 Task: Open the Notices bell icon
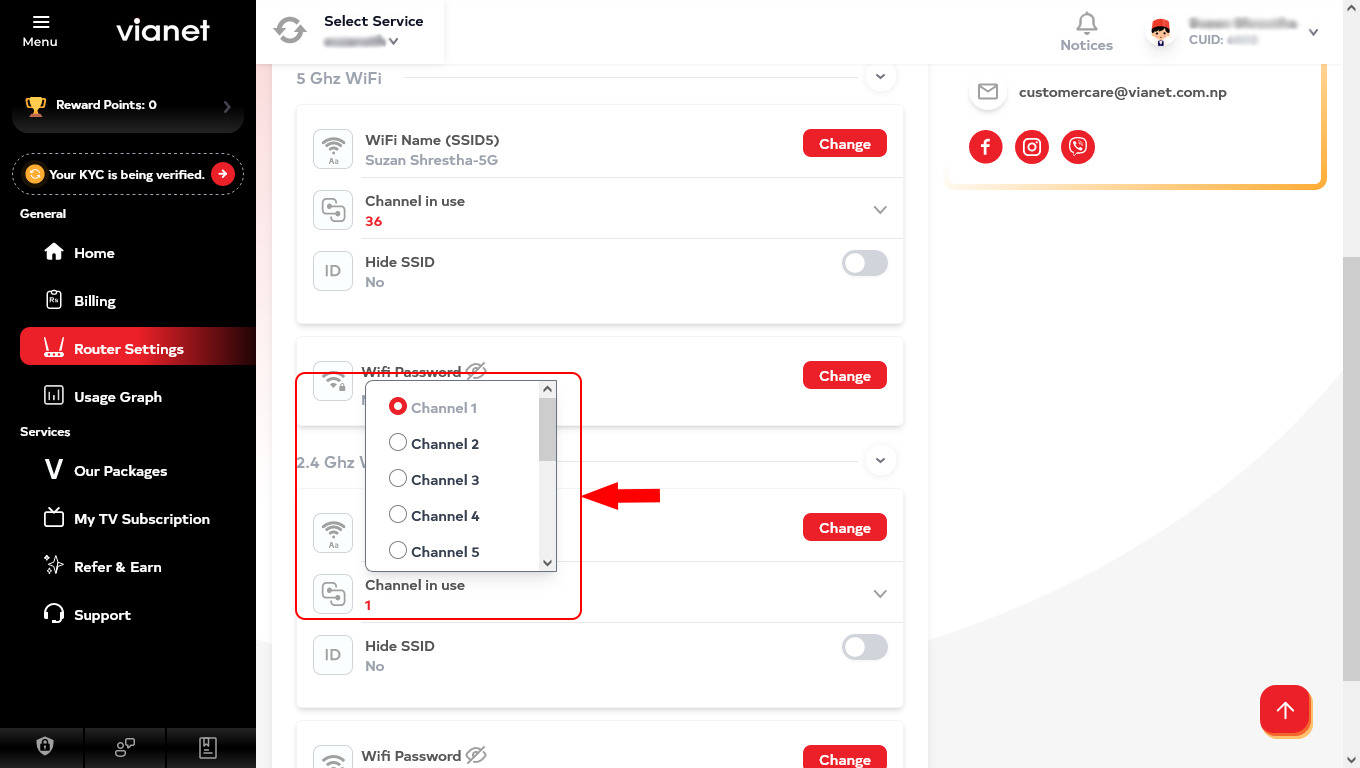tap(1086, 24)
